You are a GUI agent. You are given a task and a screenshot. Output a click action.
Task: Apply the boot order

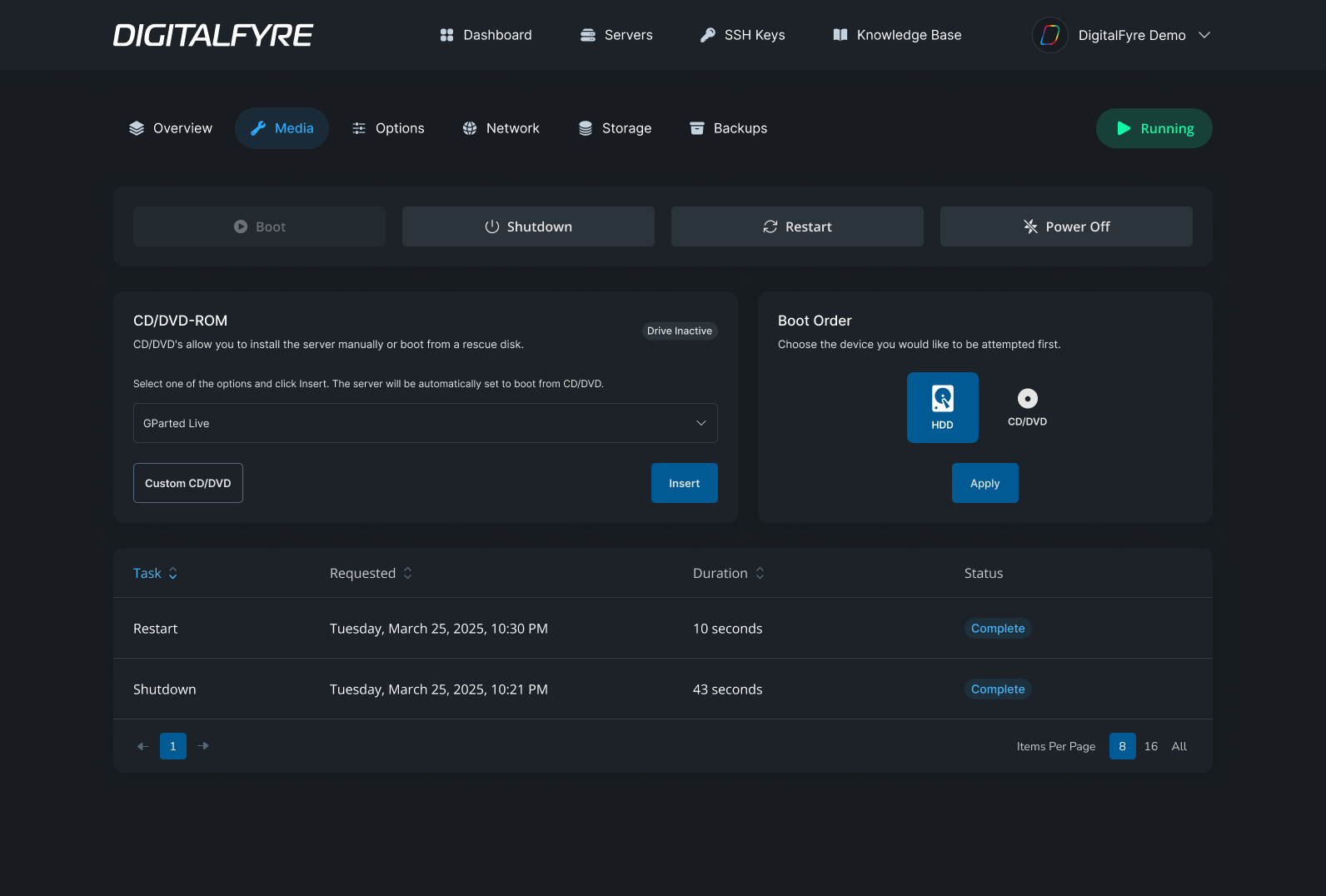click(985, 483)
